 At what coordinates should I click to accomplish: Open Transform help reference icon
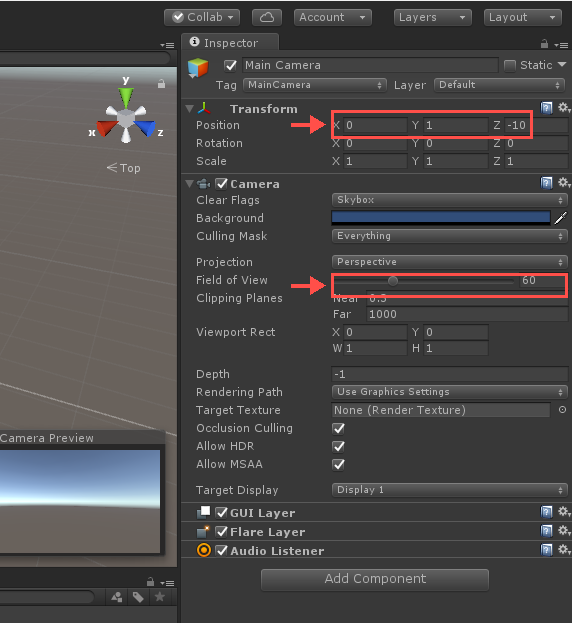pos(547,108)
